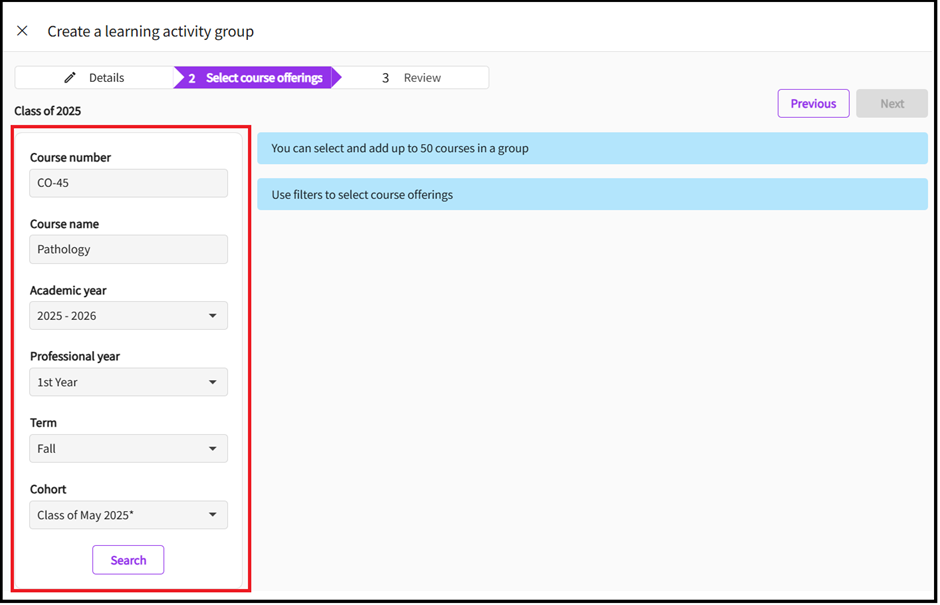Click the Course number field containing CO-45

[128, 183]
